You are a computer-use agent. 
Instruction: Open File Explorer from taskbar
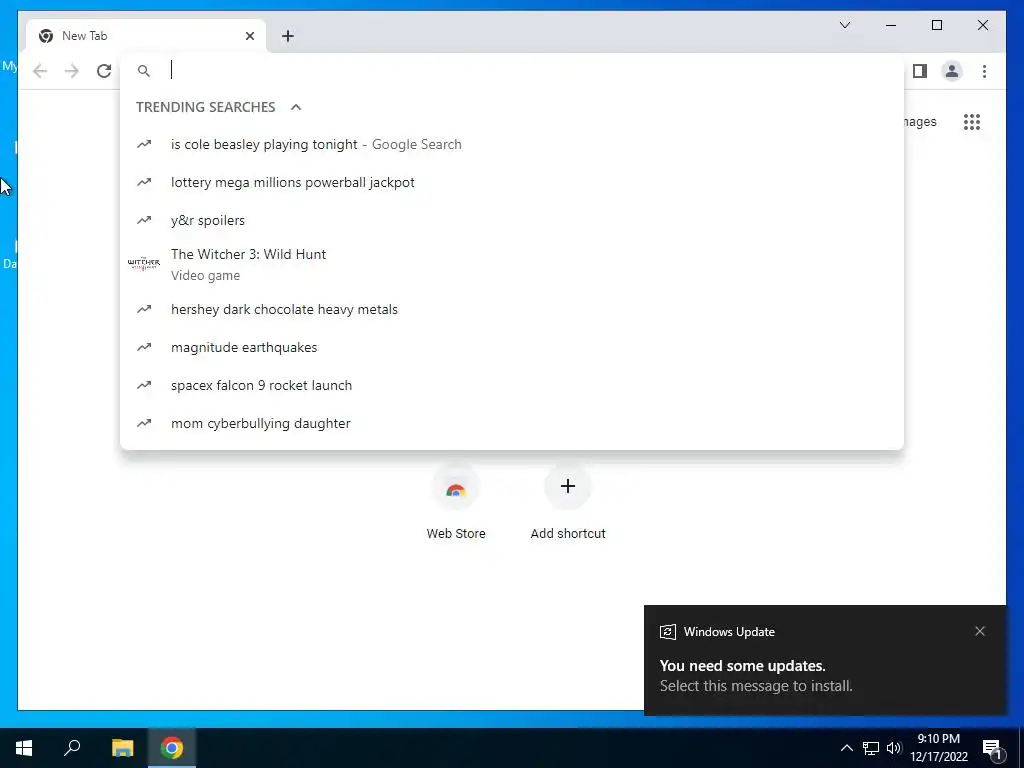tap(122, 748)
